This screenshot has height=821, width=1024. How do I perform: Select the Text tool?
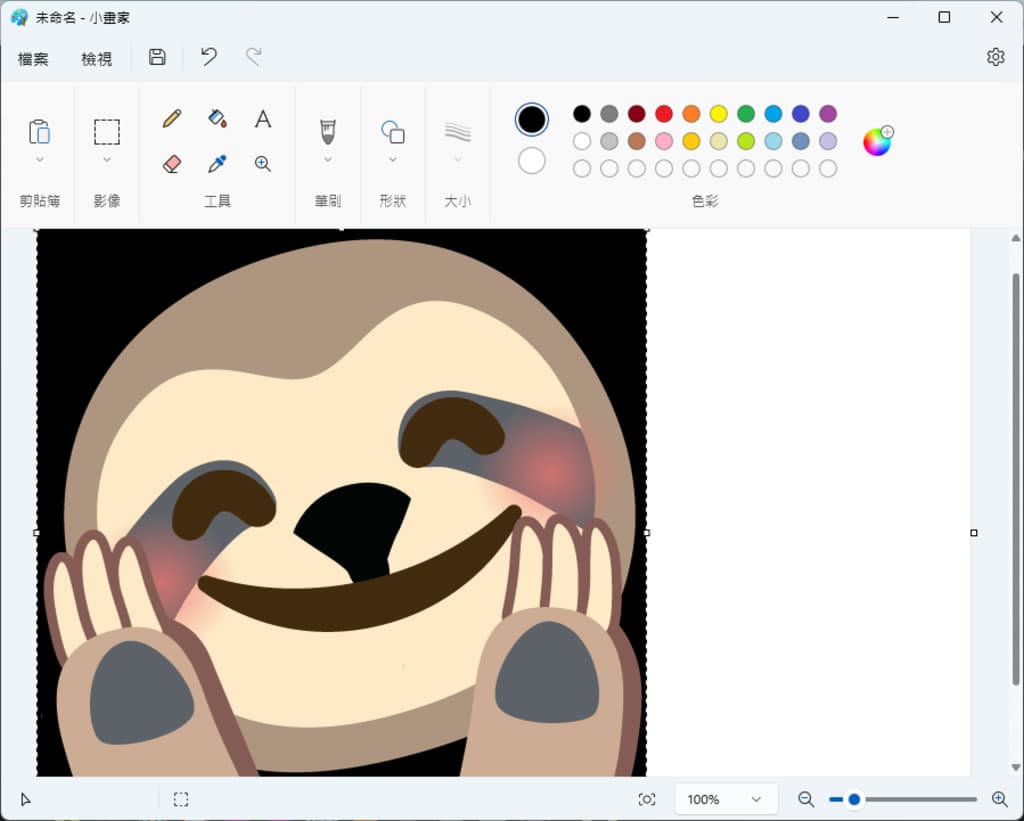pos(263,119)
